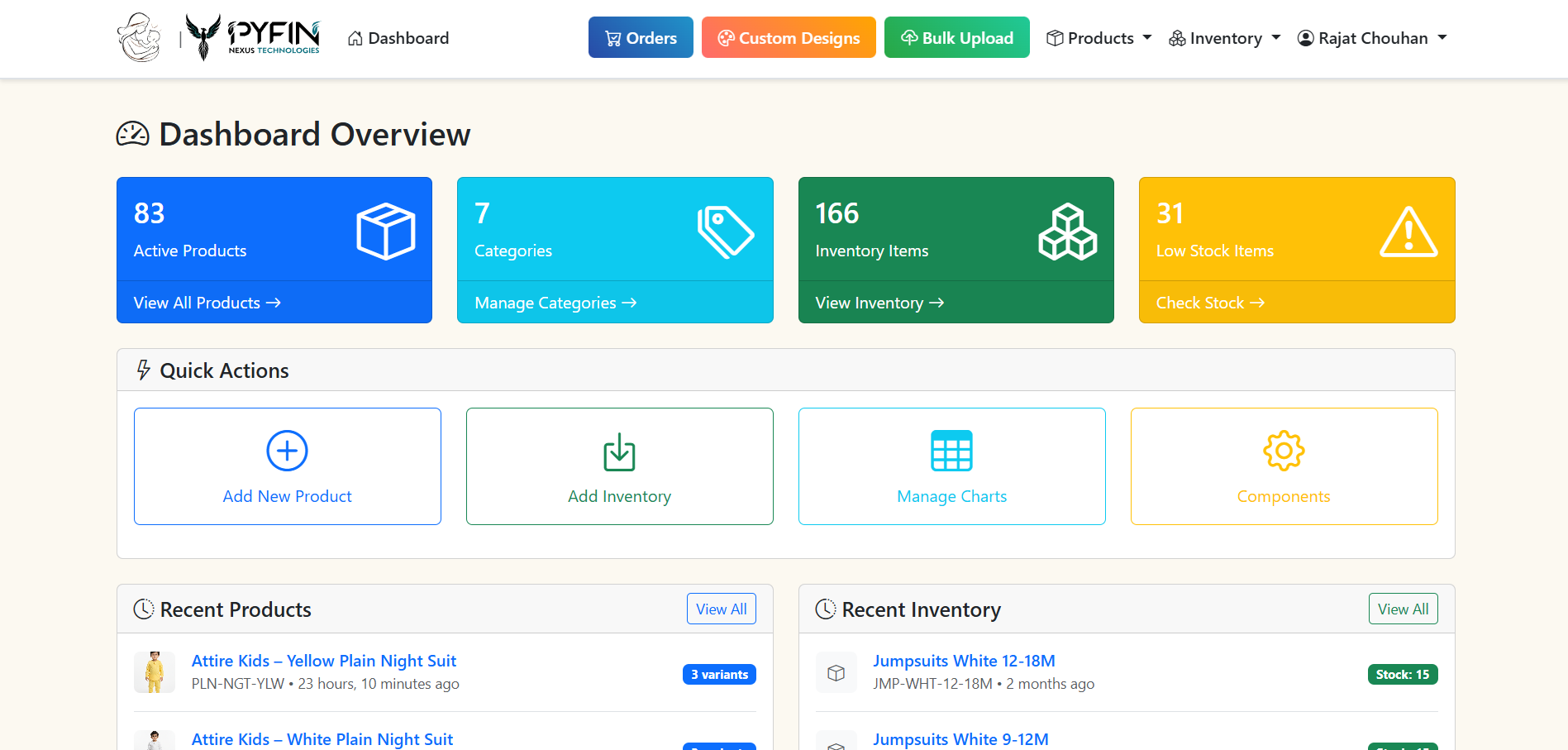The height and width of the screenshot is (750, 1568).
Task: Open the Orders page
Action: click(x=641, y=38)
